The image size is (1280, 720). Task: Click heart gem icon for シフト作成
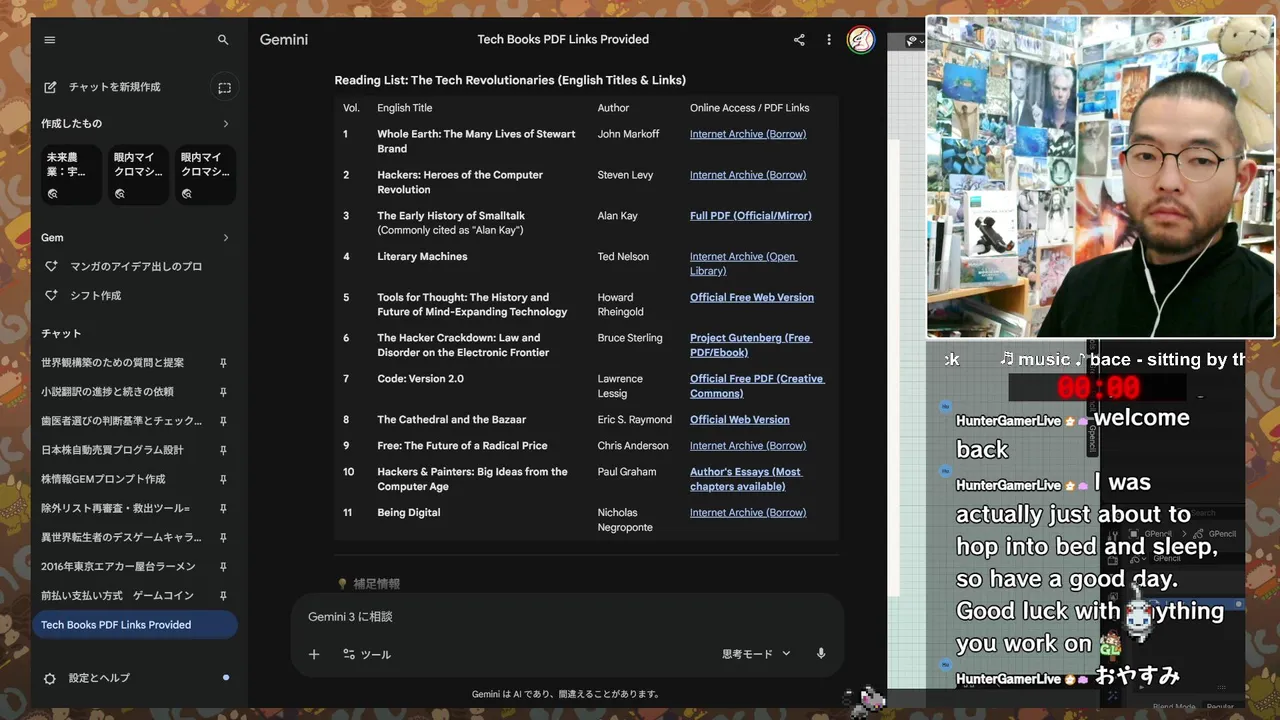51,296
